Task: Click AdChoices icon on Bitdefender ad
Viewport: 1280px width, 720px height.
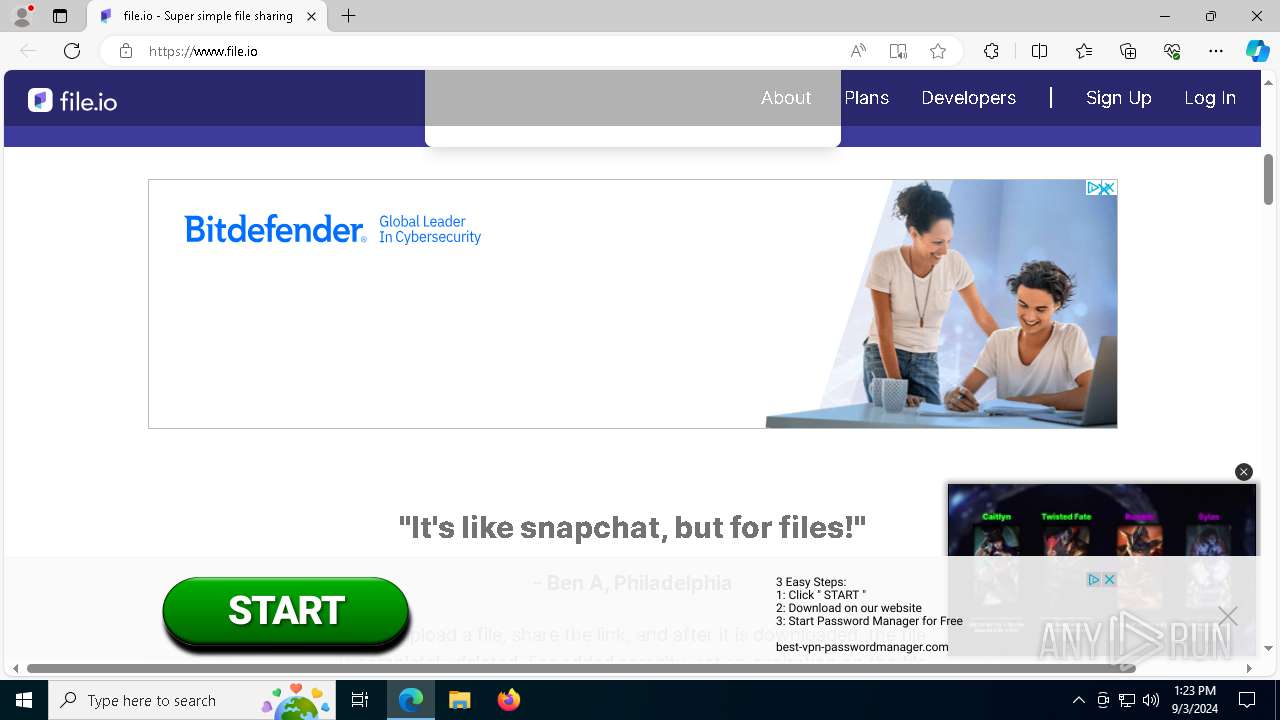Action: click(1095, 188)
